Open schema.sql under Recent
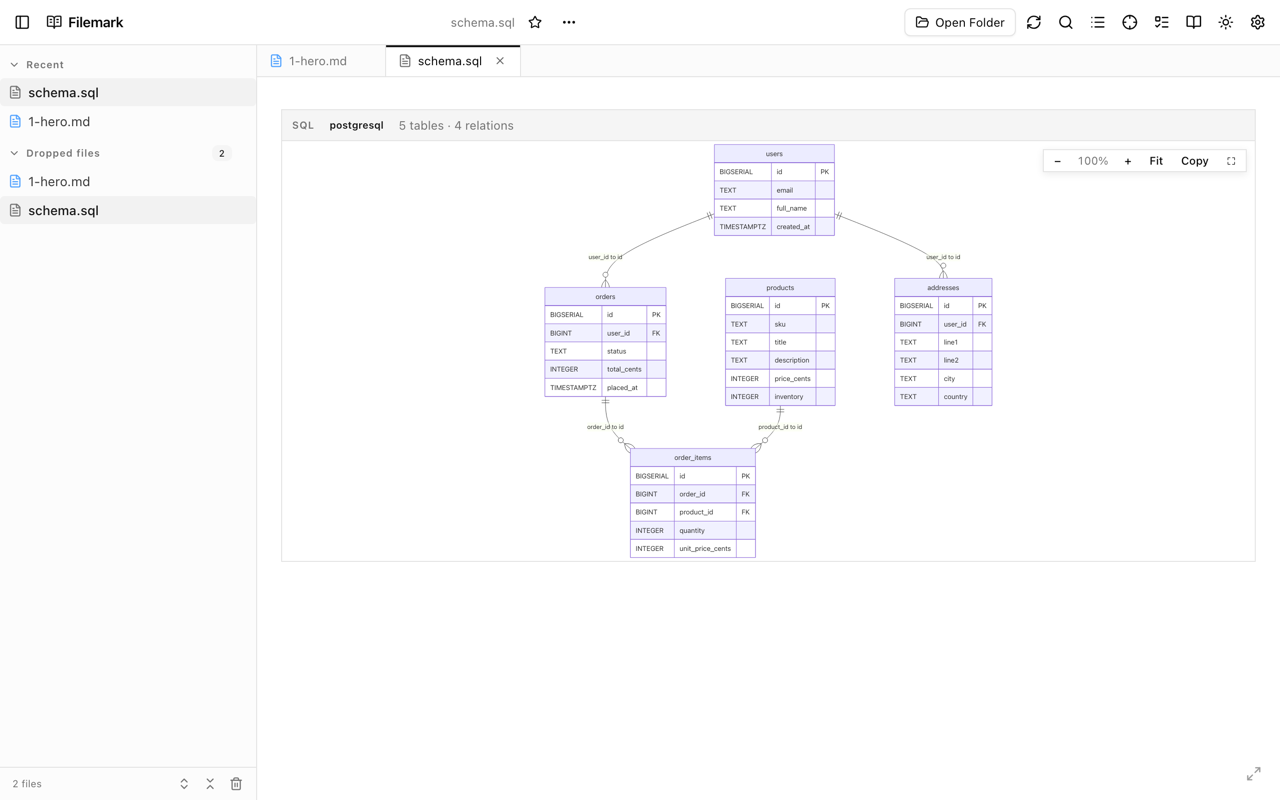This screenshot has height=800, width=1280. (128, 92)
